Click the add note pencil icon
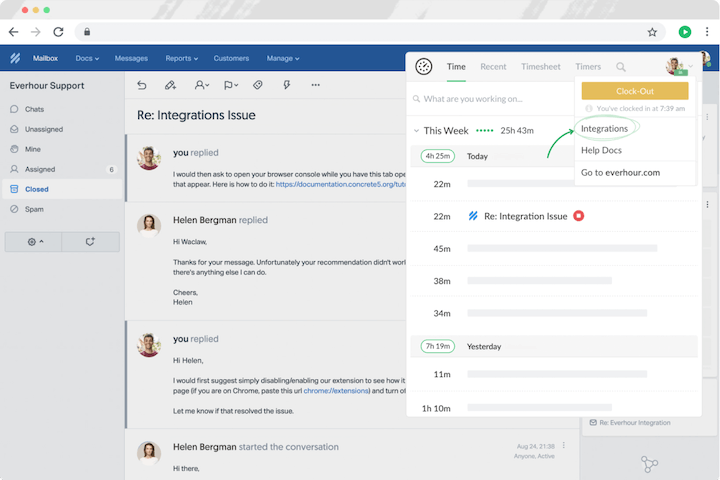The image size is (720, 480). coord(170,85)
